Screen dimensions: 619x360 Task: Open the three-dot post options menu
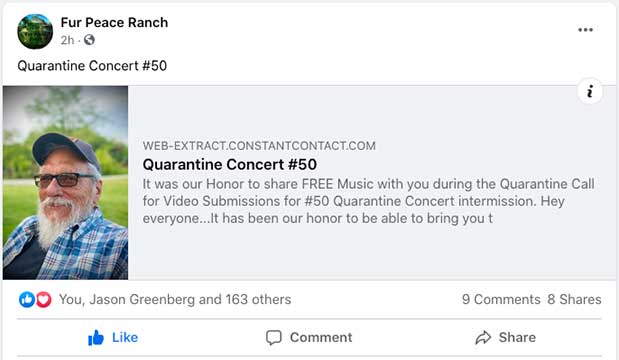click(x=585, y=30)
